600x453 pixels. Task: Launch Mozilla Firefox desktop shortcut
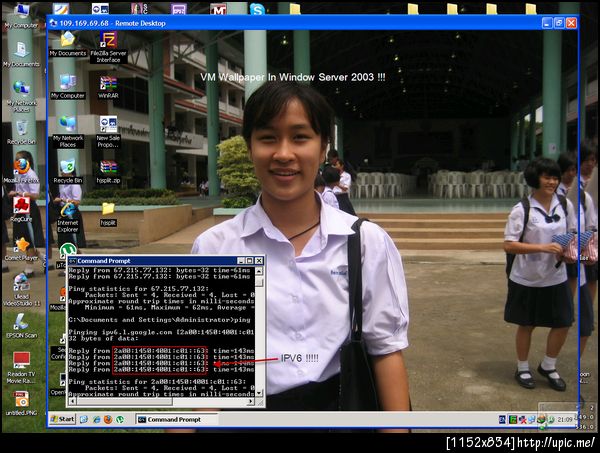tap(21, 170)
